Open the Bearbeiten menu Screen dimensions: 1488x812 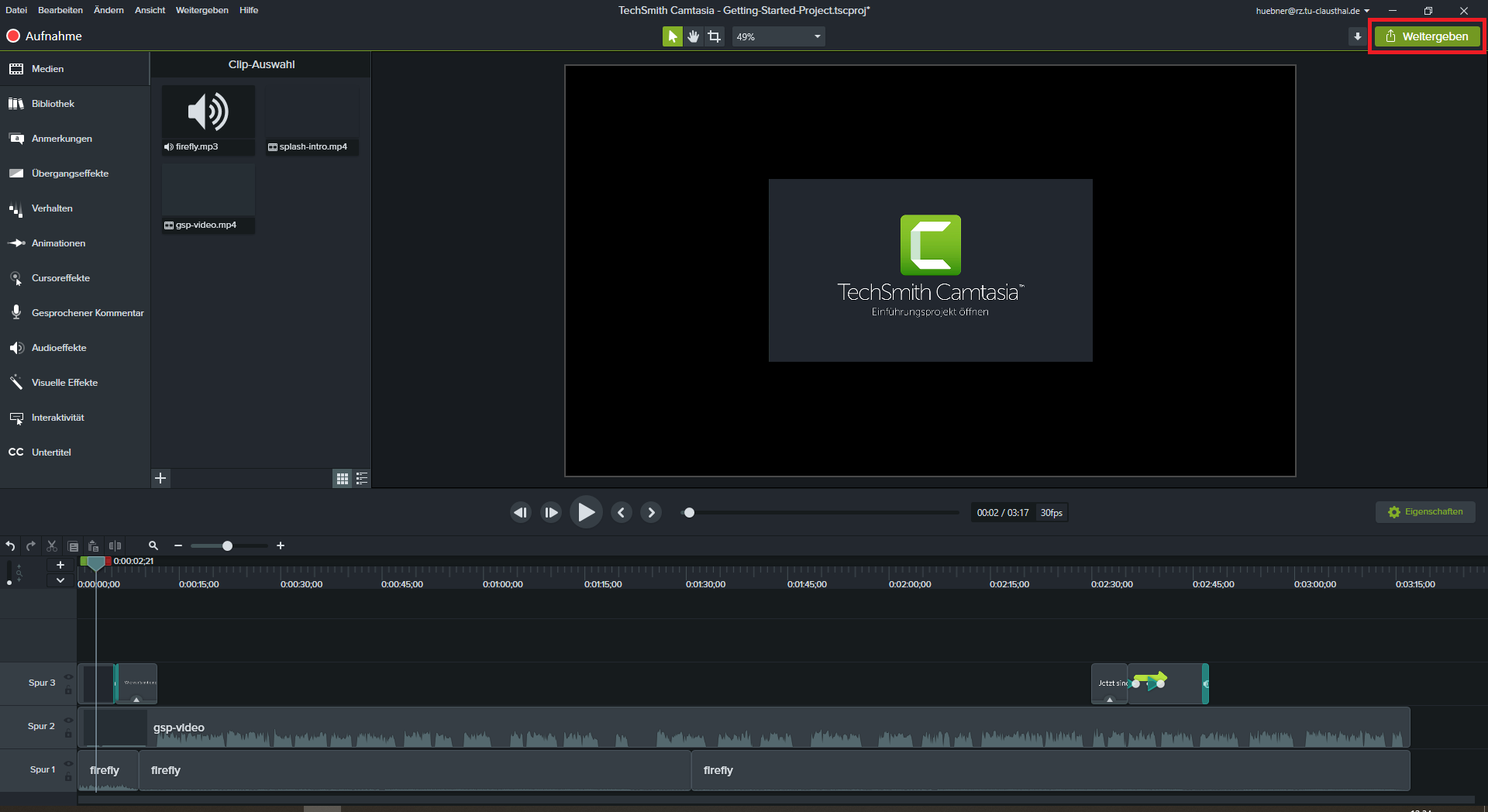[60, 10]
